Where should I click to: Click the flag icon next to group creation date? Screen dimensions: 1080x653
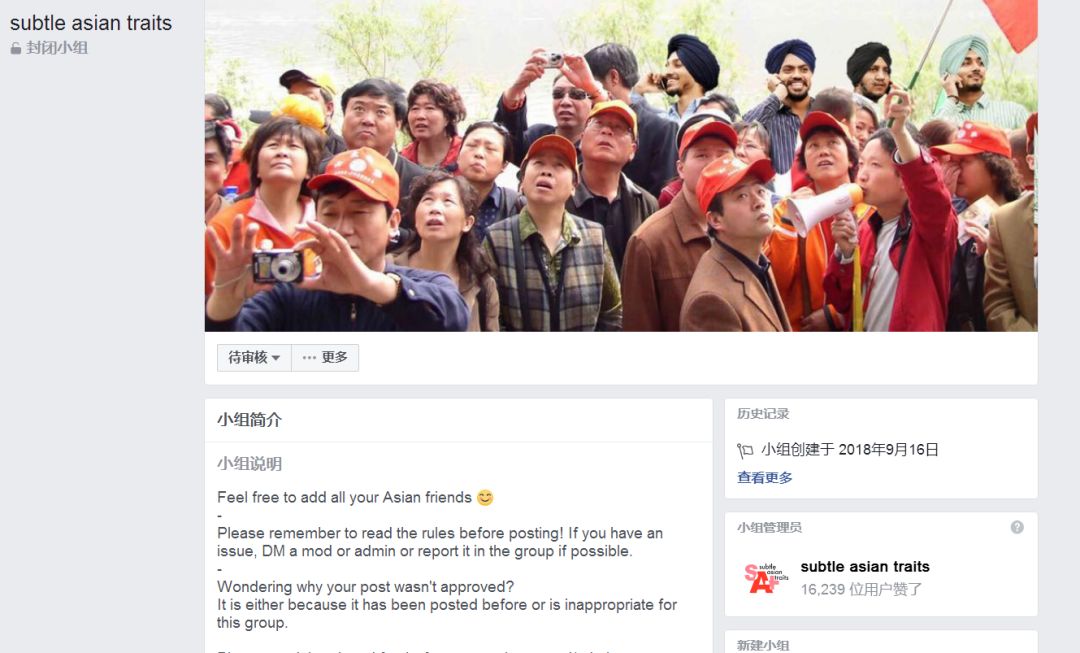(x=745, y=450)
